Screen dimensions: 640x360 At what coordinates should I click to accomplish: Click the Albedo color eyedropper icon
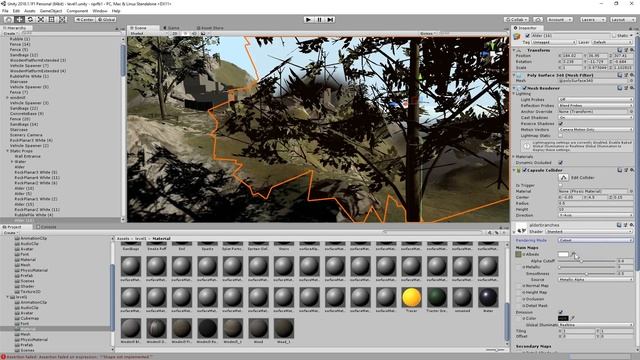coord(573,254)
